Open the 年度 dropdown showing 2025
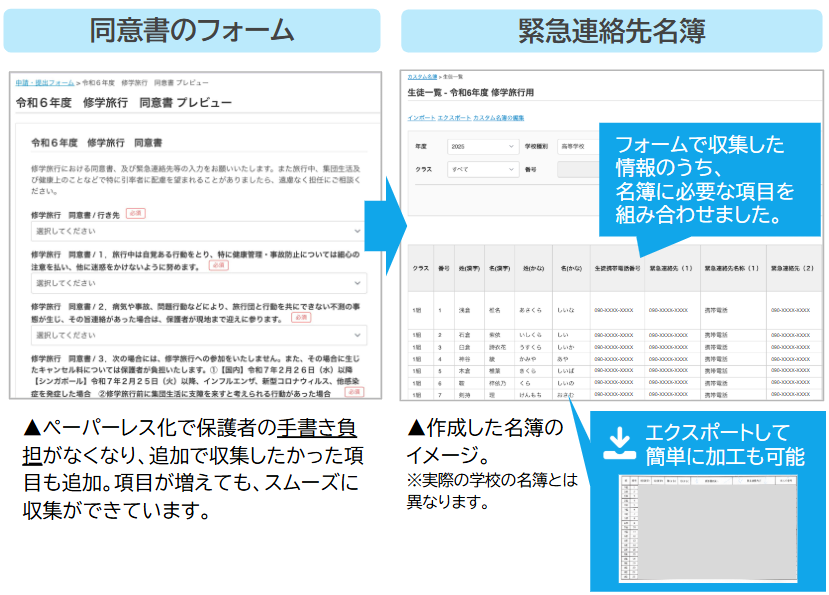 coord(483,147)
